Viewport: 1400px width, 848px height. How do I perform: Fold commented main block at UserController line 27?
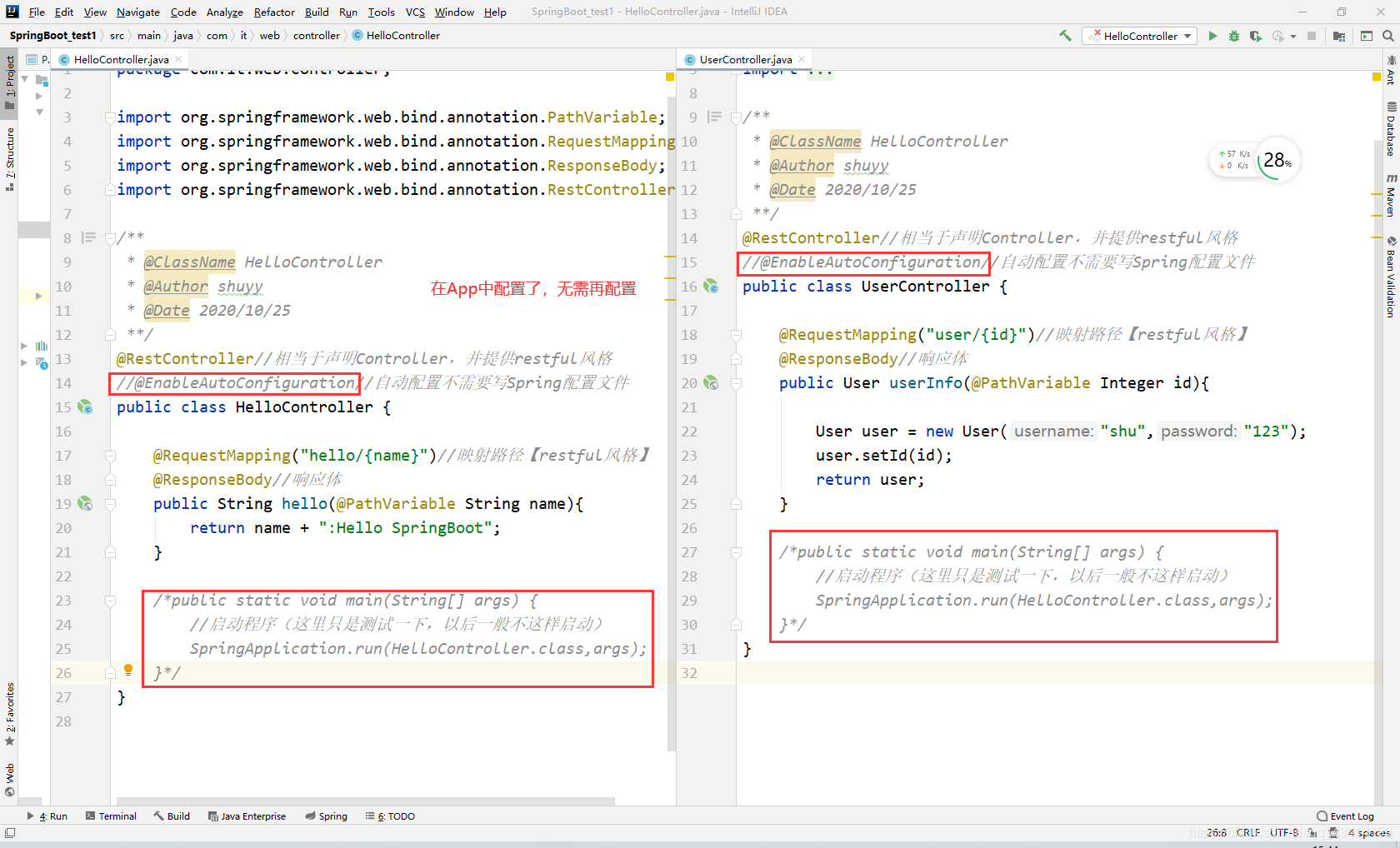coord(736,552)
